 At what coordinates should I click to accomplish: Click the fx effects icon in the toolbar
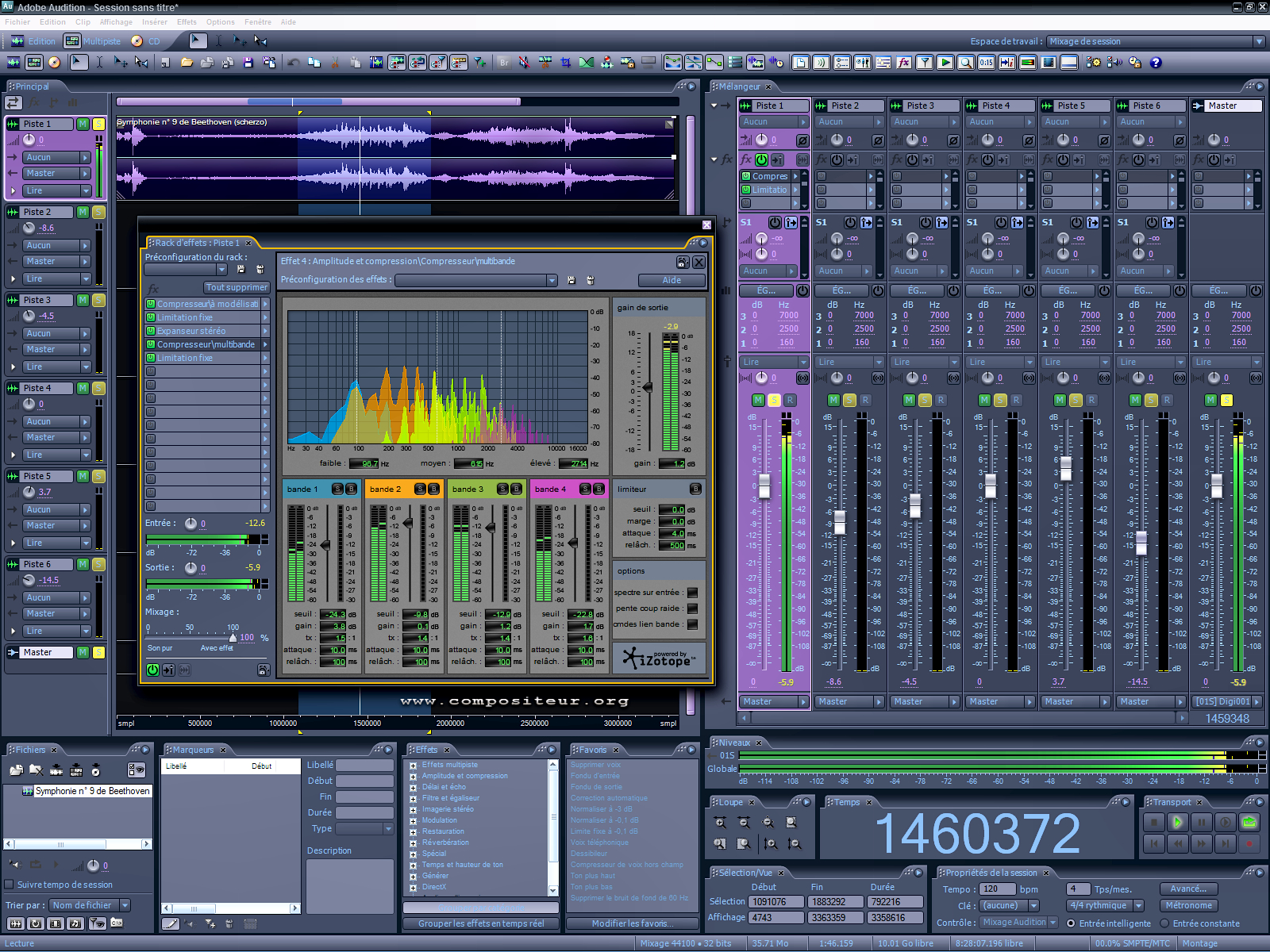pos(904,62)
